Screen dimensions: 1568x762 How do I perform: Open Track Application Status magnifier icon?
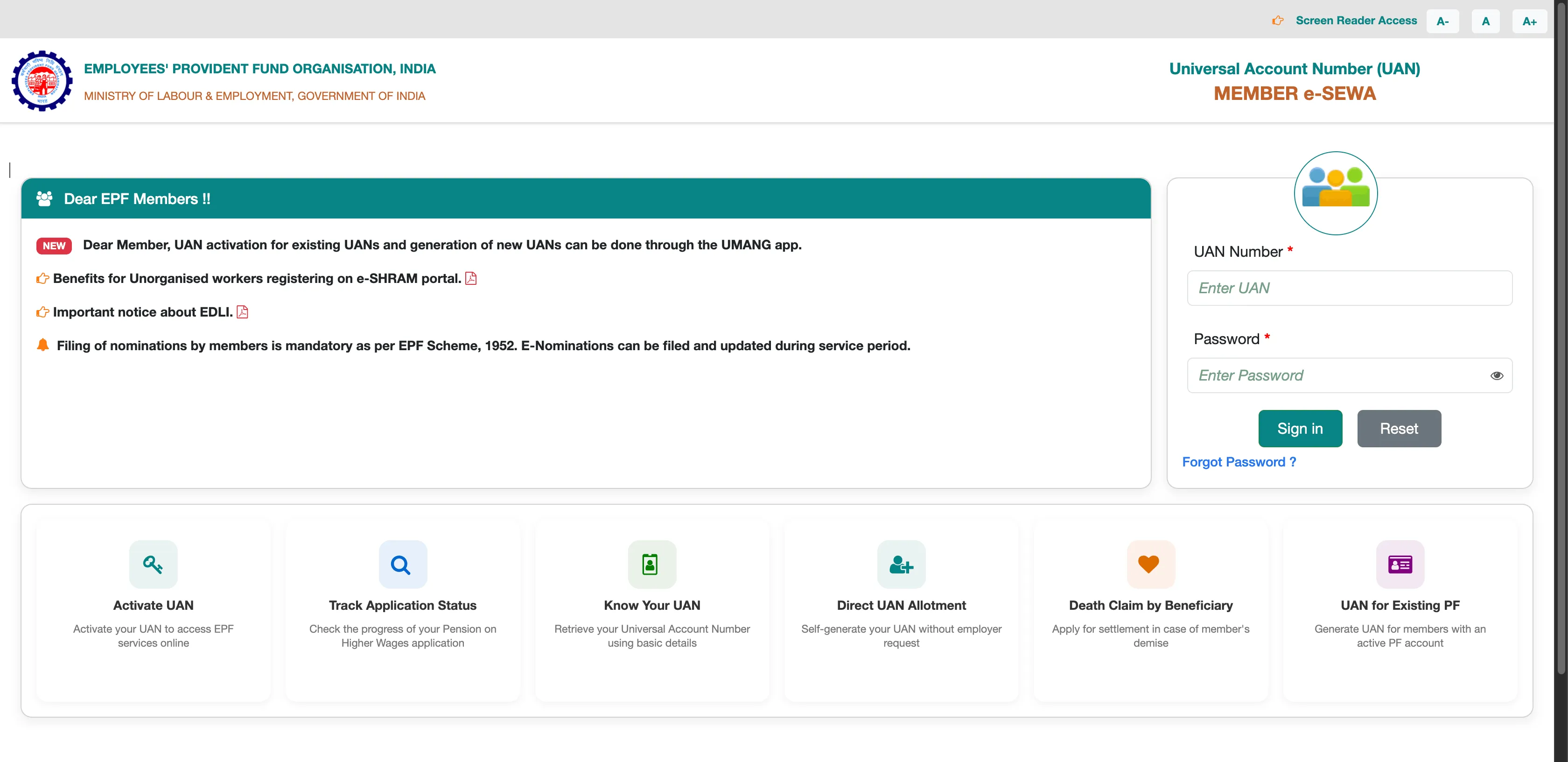coord(402,564)
